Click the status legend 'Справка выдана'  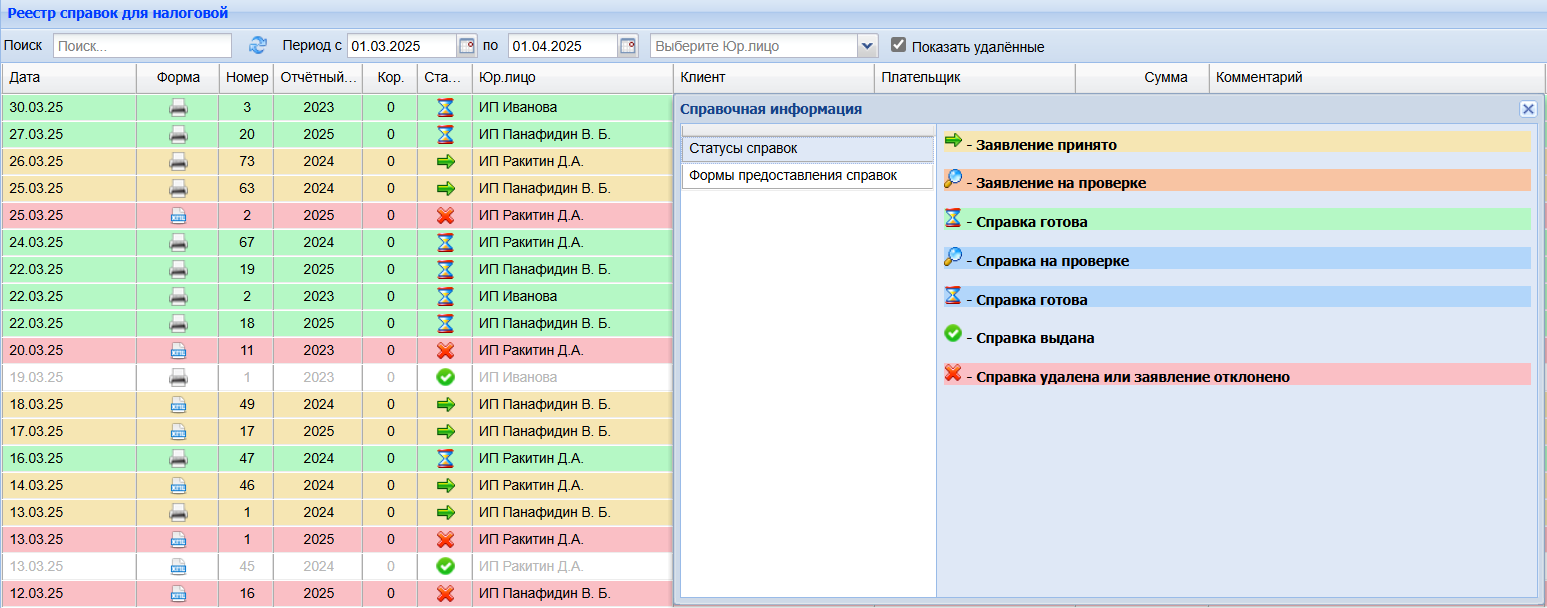click(x=1237, y=337)
